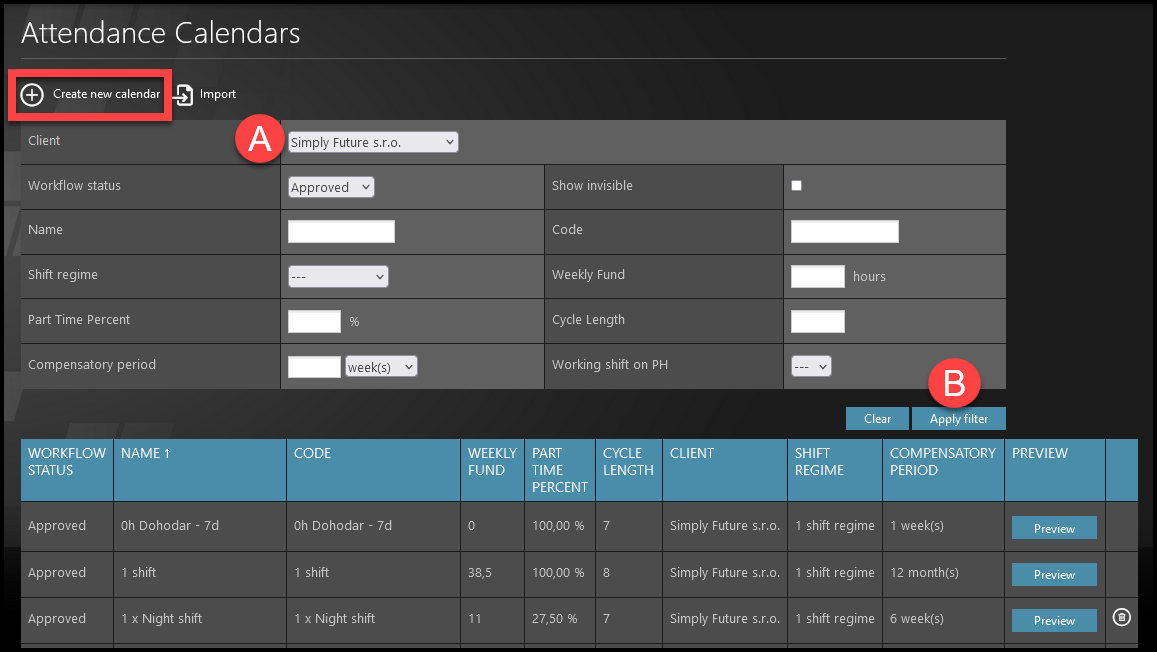Click the Part Time Percent field
The image size is (1157, 652).
(x=314, y=321)
